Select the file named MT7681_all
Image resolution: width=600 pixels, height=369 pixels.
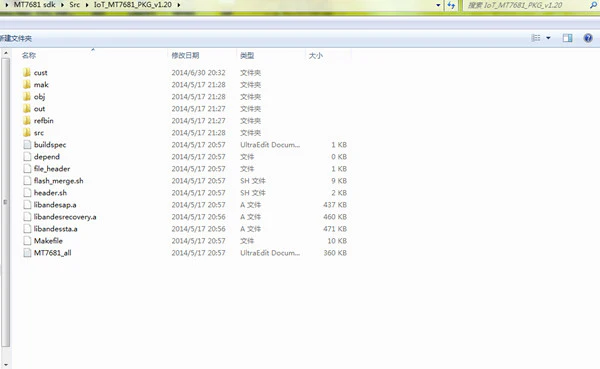(52, 253)
